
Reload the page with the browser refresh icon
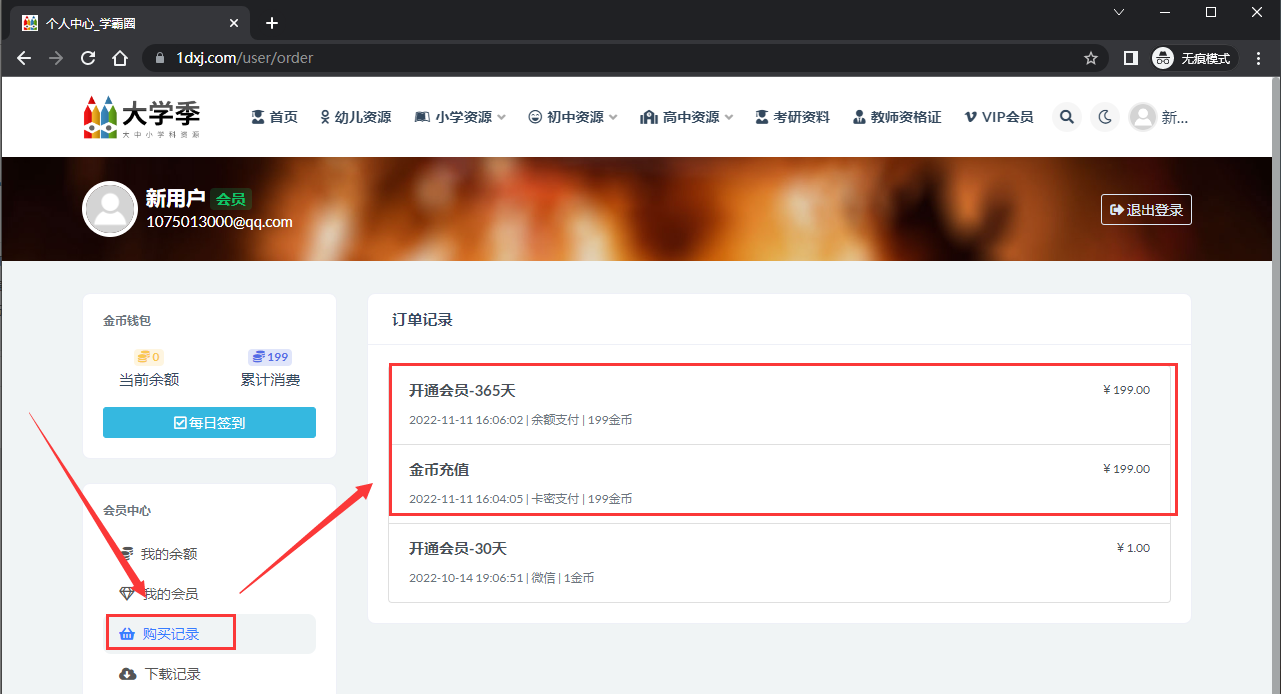point(88,58)
